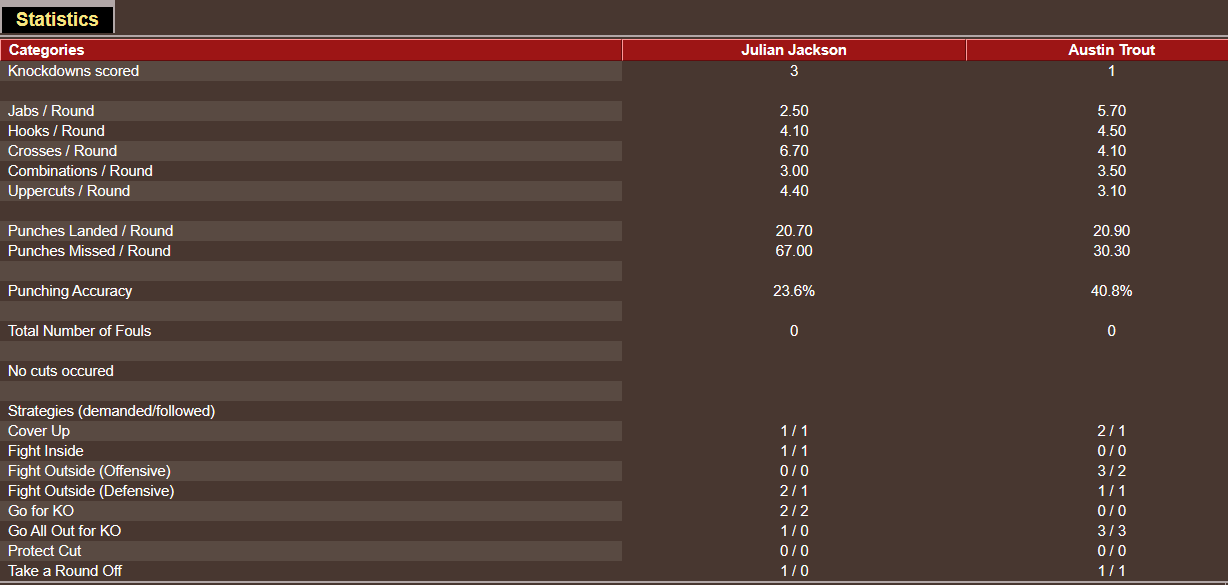This screenshot has width=1228, height=585.
Task: Select the Knockdowns scored row label
Action: (74, 71)
